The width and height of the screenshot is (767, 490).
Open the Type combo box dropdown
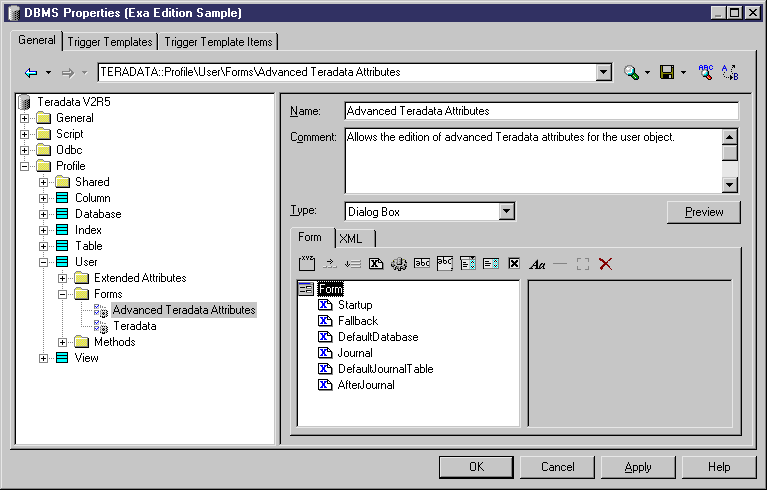[506, 212]
